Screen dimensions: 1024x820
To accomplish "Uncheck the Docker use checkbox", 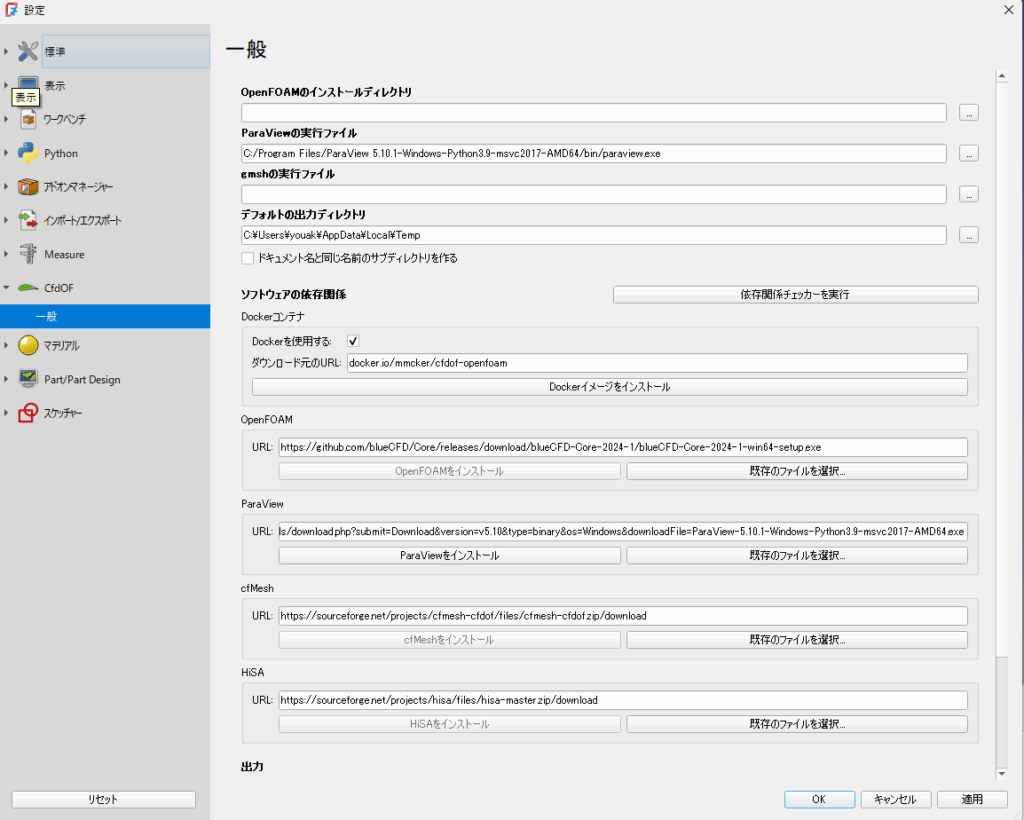I will click(353, 341).
